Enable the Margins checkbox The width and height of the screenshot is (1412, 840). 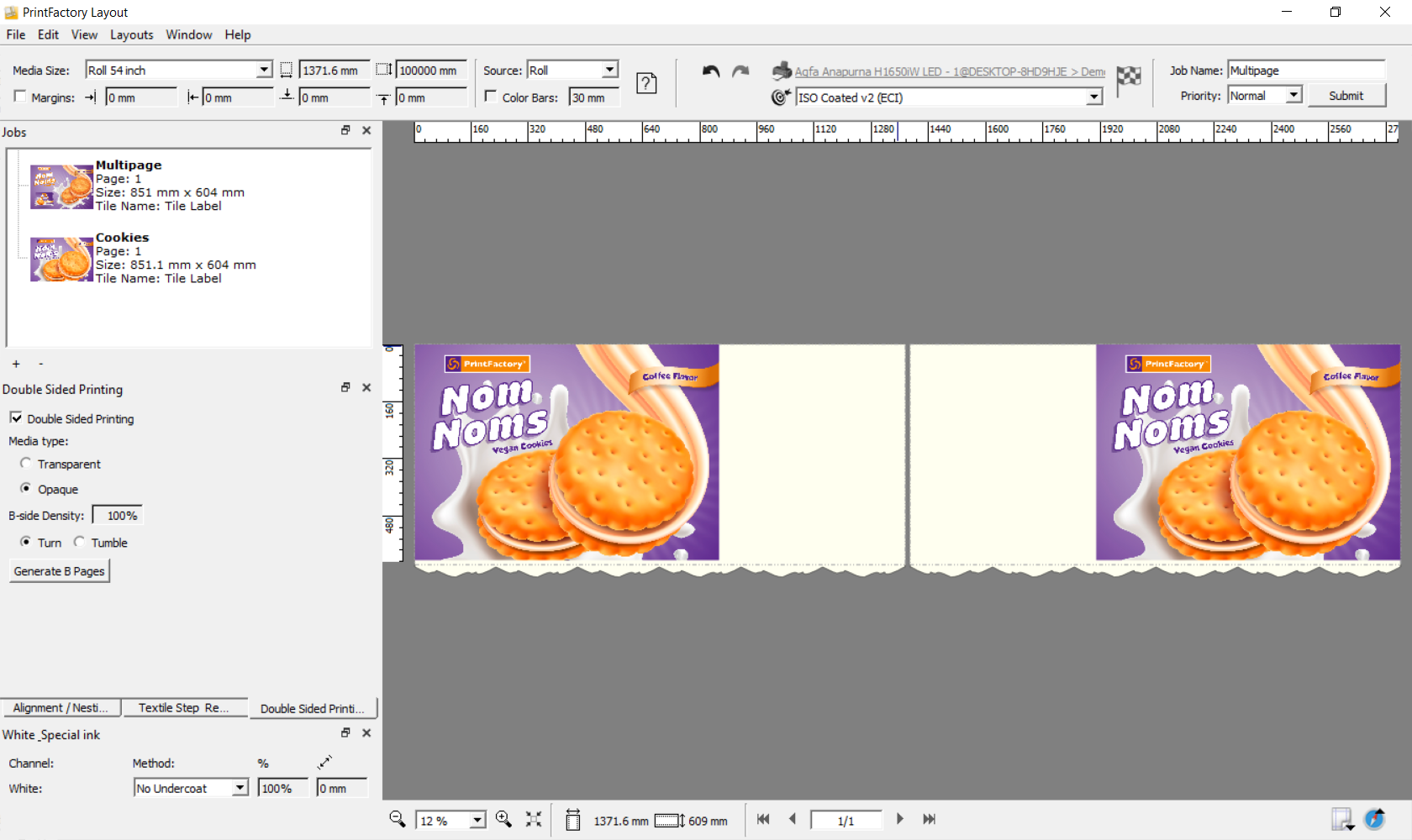[x=20, y=97]
